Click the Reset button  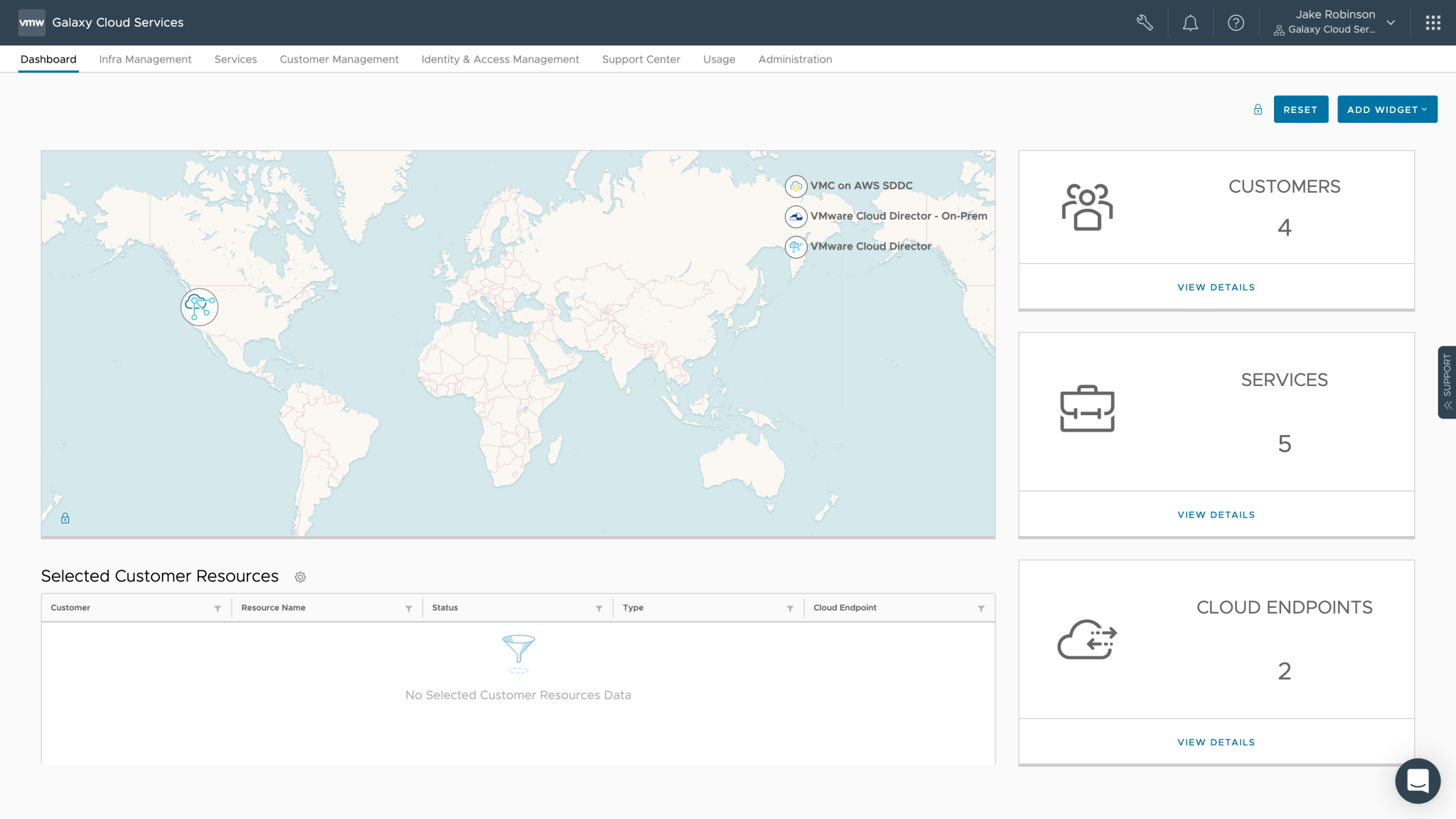coord(1300,109)
